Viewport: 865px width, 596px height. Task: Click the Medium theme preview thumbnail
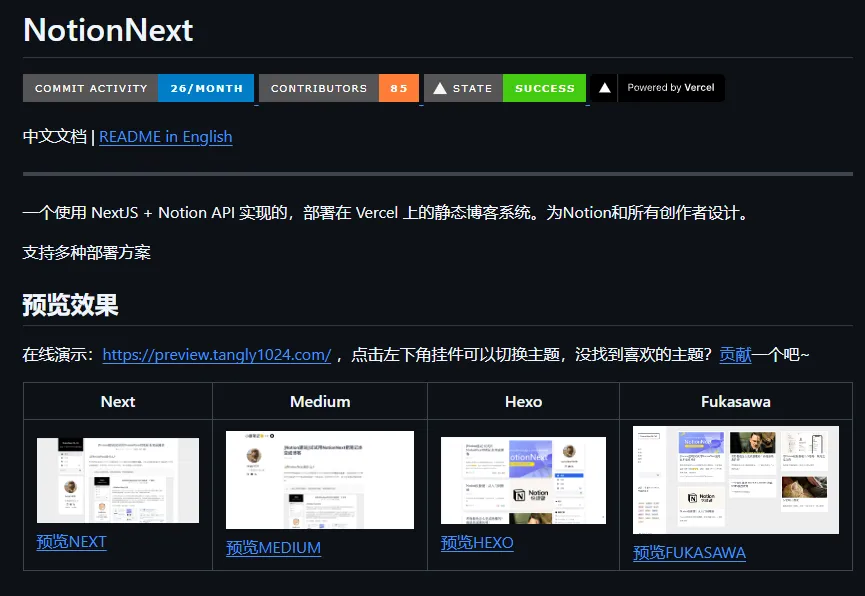tap(320, 480)
